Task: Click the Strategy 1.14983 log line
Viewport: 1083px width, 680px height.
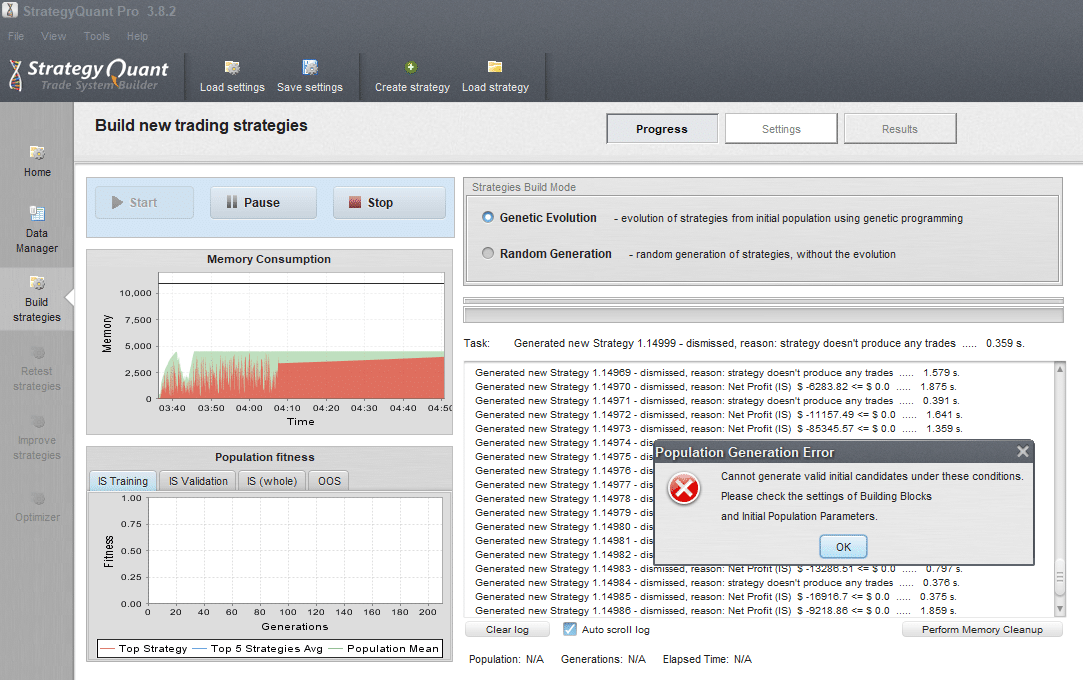Action: pos(718,569)
